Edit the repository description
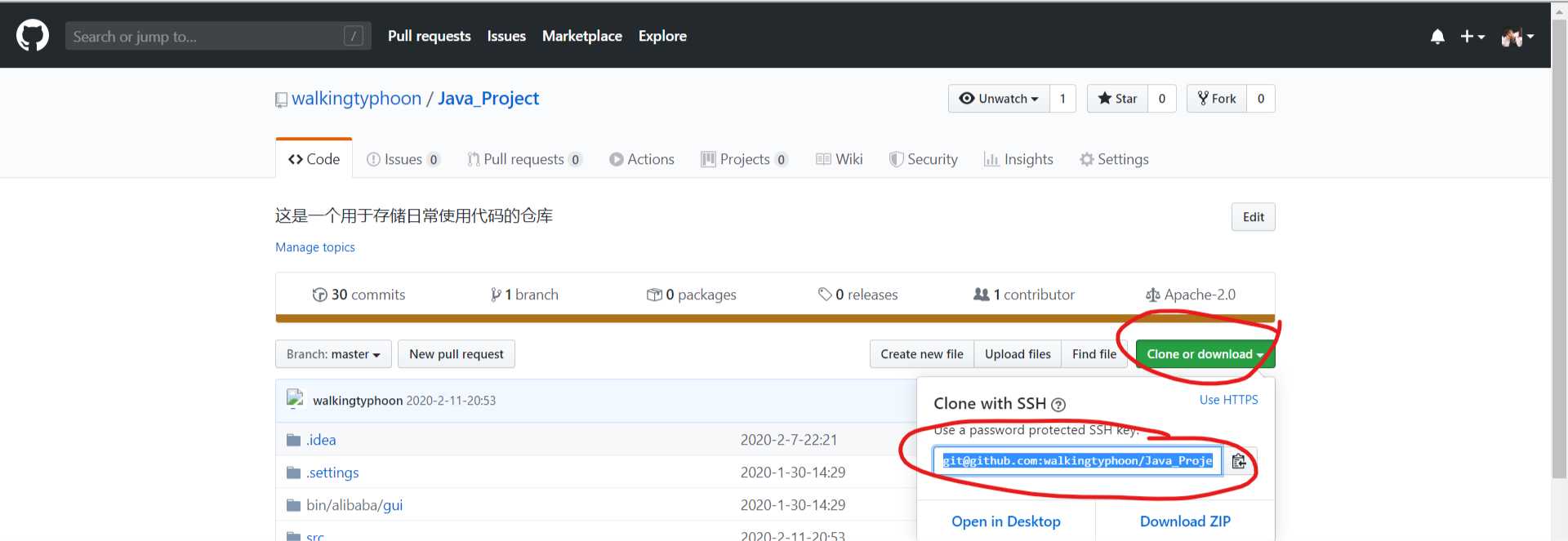The width and height of the screenshot is (1568, 541). click(1253, 217)
